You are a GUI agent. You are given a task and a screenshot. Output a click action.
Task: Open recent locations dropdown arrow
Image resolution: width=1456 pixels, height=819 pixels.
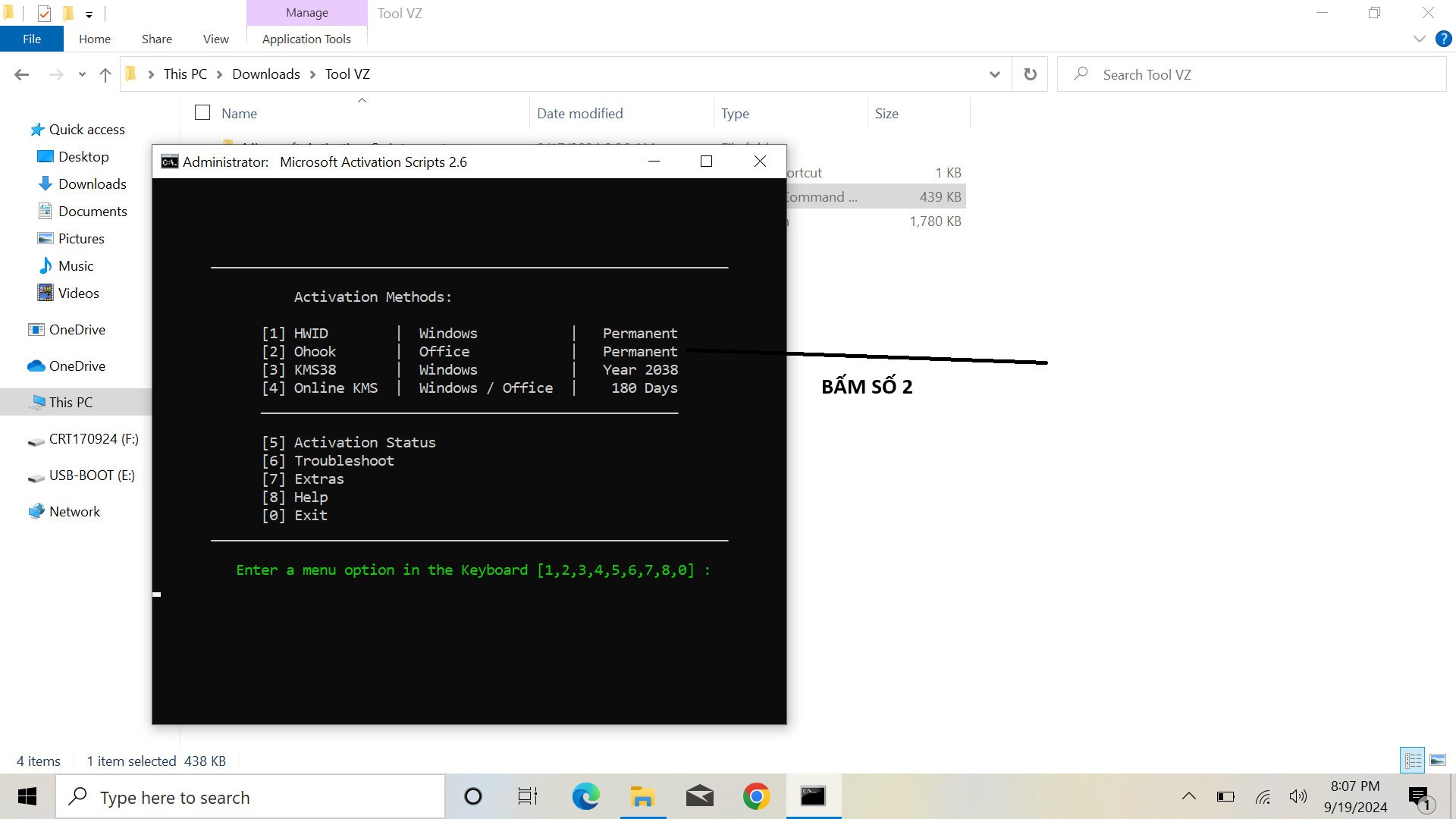(82, 74)
